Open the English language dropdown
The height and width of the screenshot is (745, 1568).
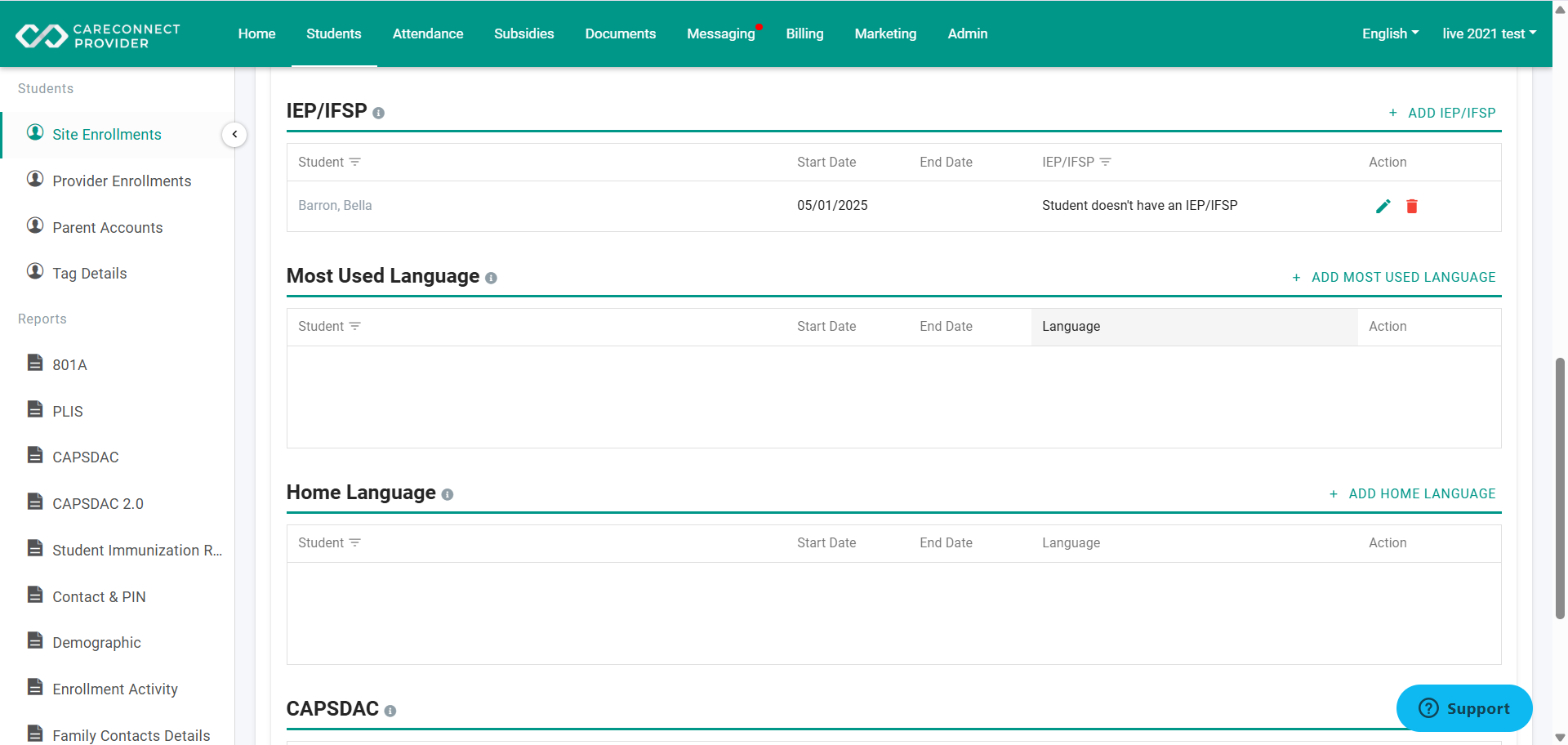tap(1390, 33)
